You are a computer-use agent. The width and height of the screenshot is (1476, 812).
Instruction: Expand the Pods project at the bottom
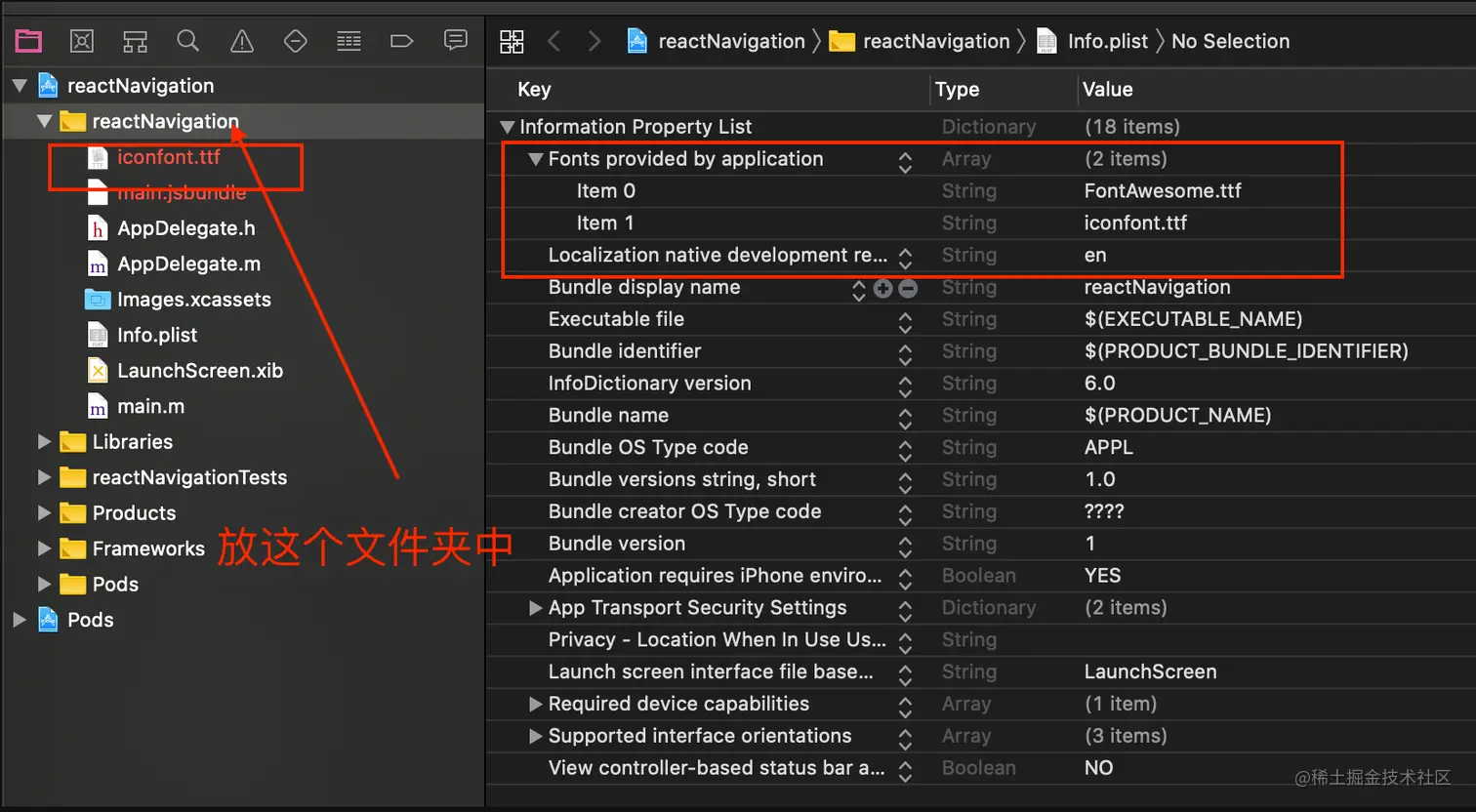[20, 620]
